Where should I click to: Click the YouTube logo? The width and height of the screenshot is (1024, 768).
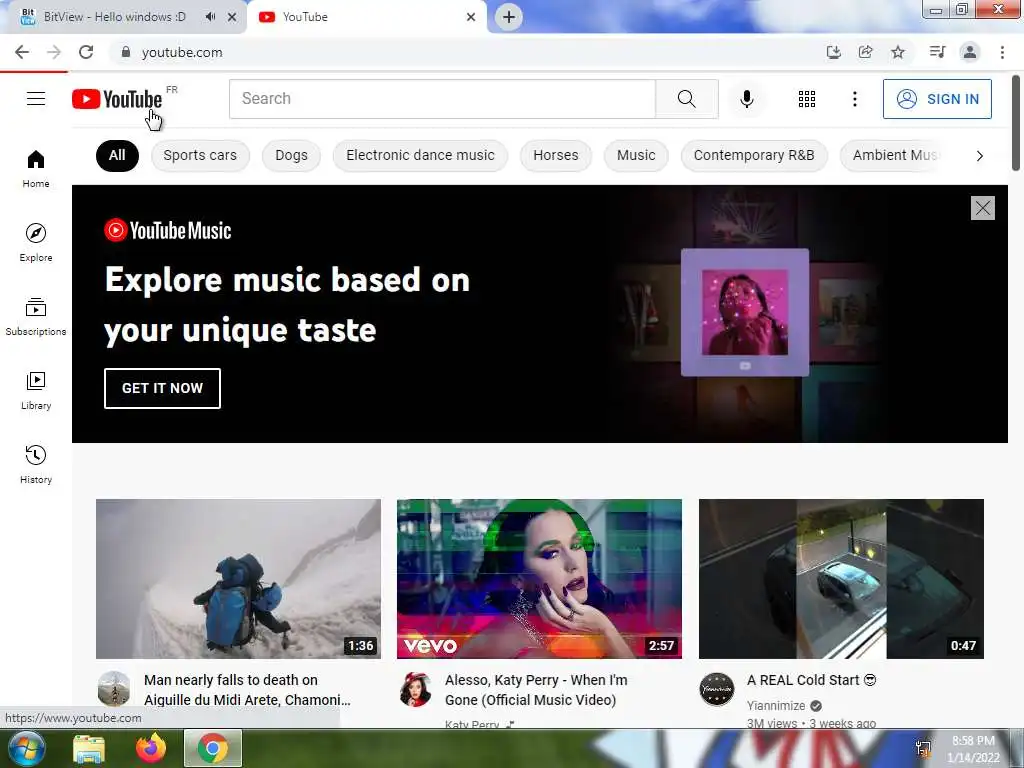(x=117, y=99)
